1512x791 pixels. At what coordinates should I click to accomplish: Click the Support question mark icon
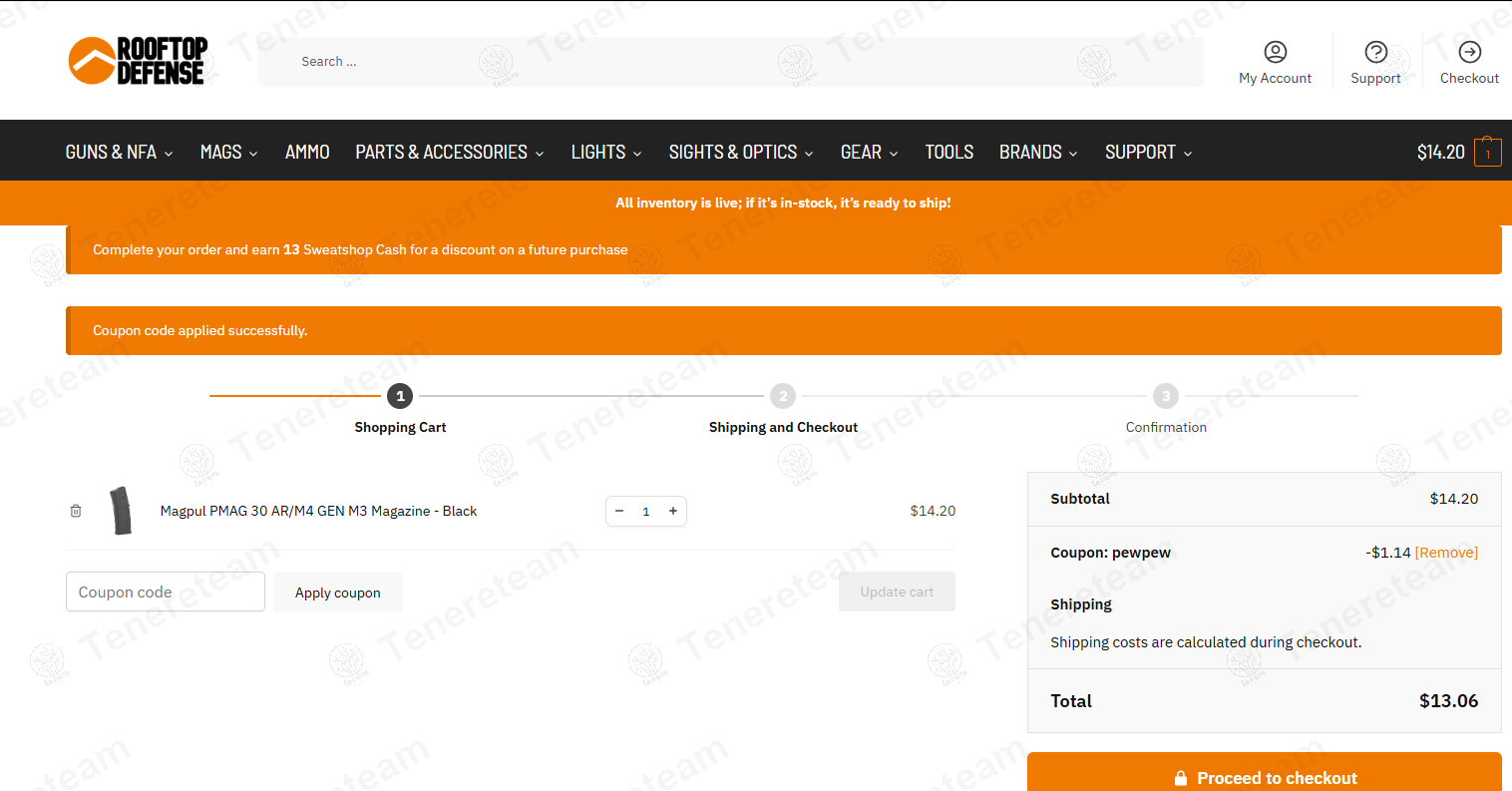tap(1375, 52)
